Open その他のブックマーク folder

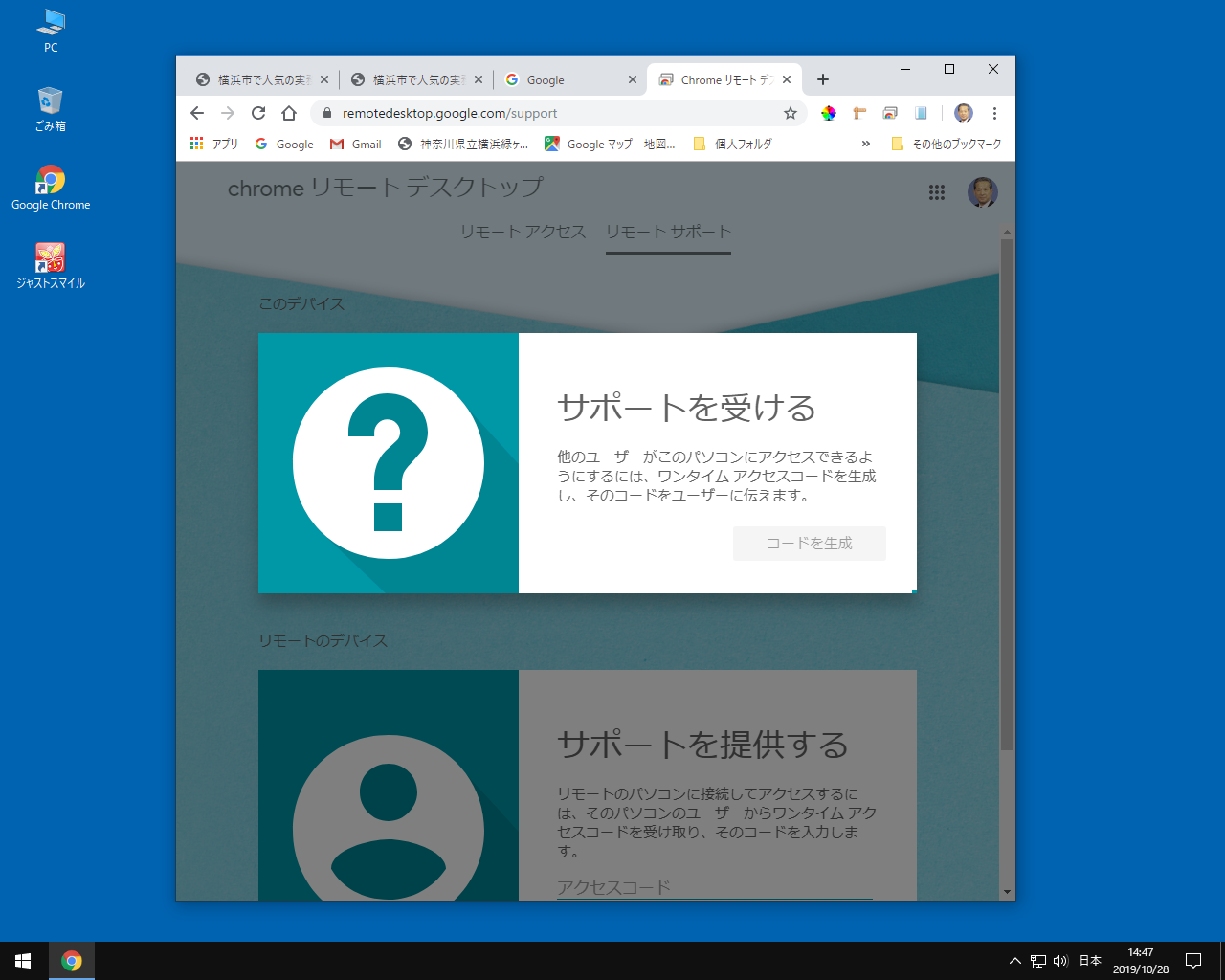(x=946, y=144)
